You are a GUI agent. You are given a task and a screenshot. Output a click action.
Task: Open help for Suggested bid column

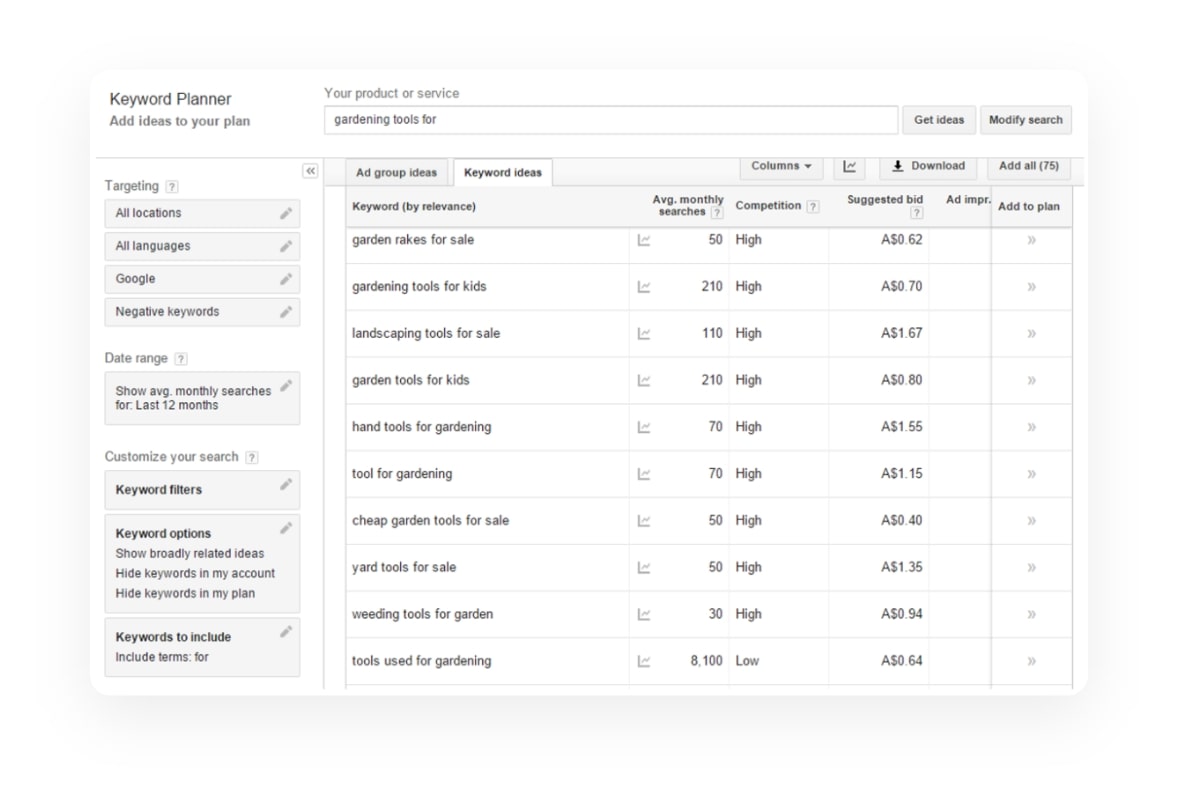coord(917,213)
